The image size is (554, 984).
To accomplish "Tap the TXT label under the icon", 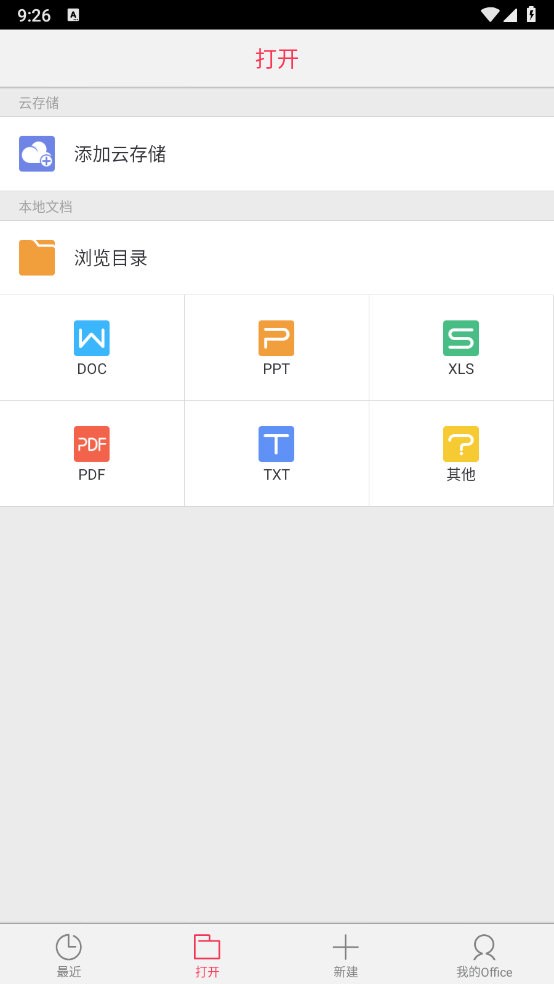I will point(276,475).
